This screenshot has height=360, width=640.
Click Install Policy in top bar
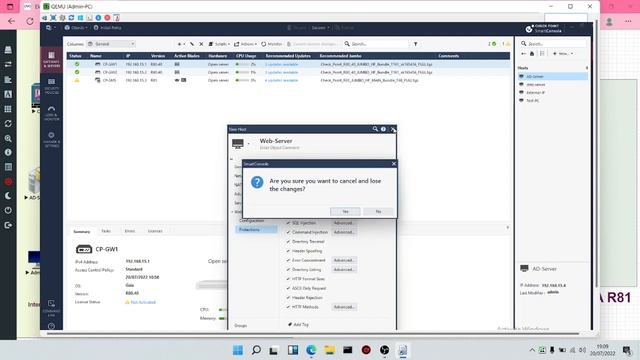[108, 28]
